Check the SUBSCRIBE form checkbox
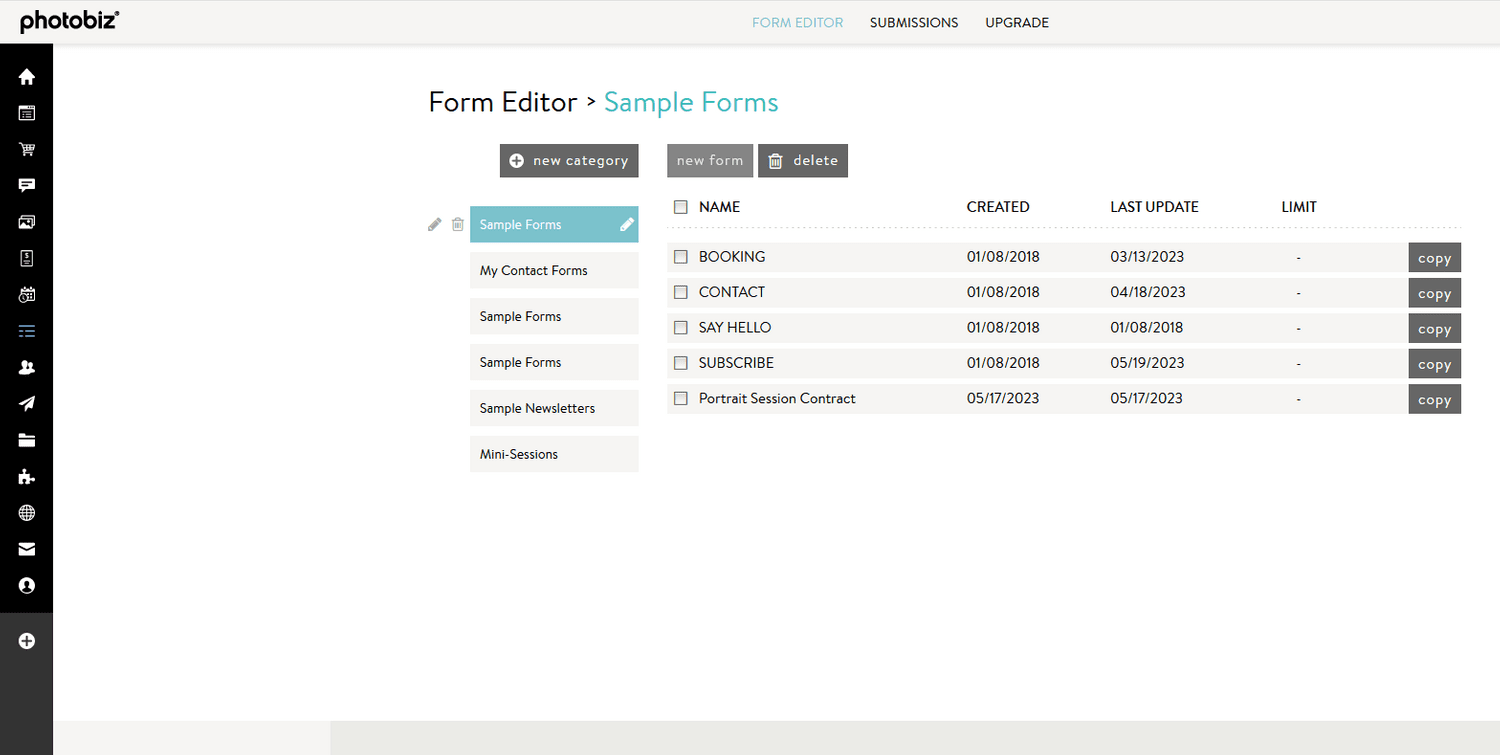This screenshot has width=1500, height=755. 681,363
